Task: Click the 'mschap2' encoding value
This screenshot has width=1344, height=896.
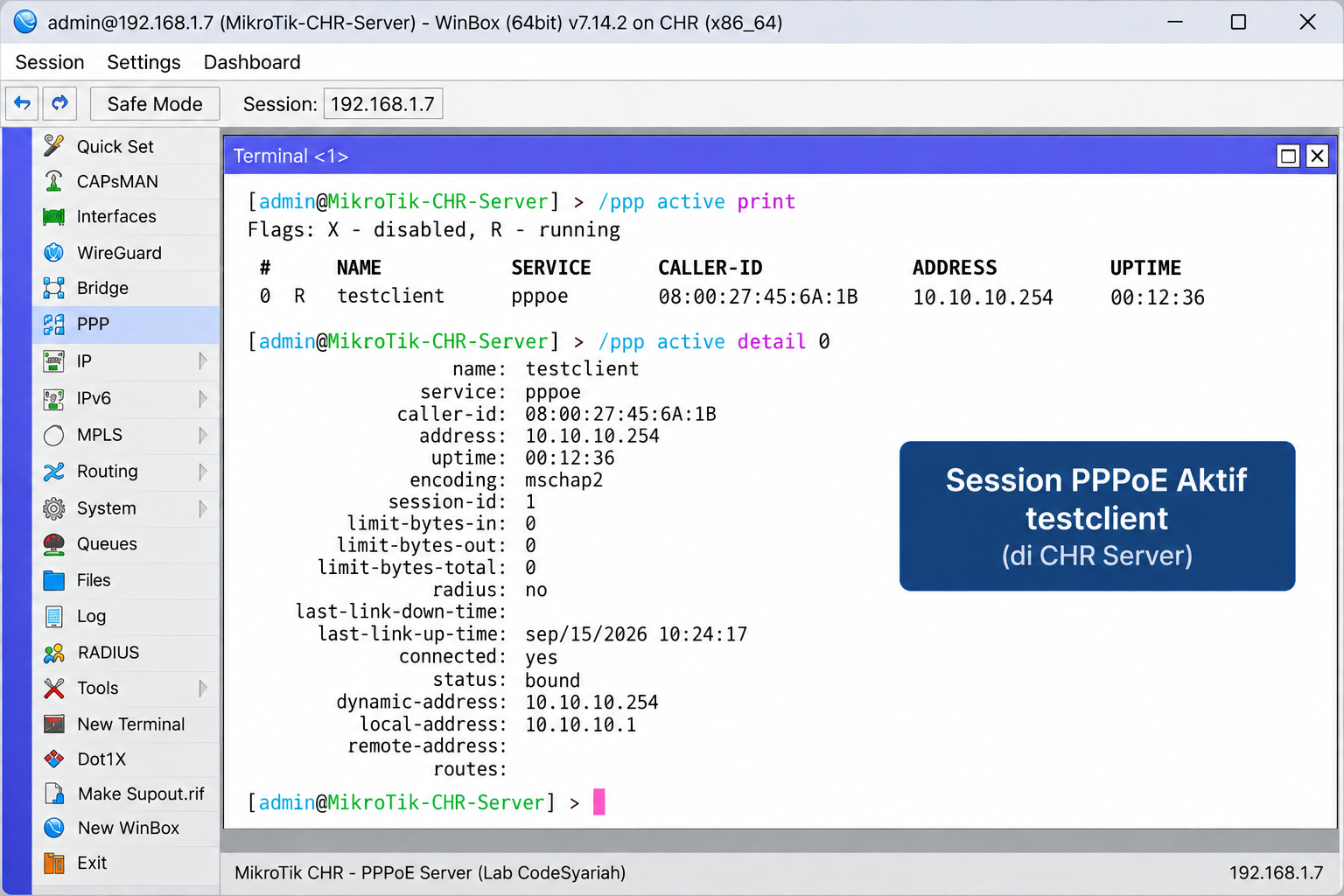Action: point(563,480)
